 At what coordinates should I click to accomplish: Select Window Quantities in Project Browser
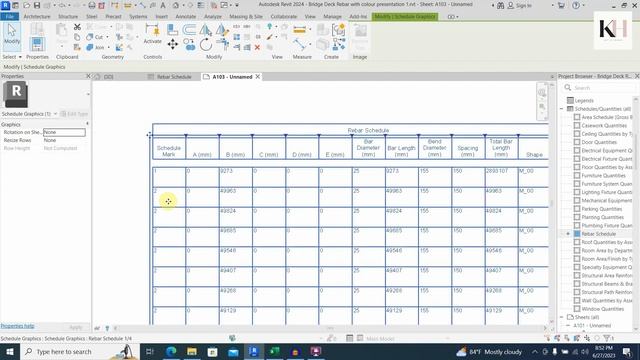[602, 309]
